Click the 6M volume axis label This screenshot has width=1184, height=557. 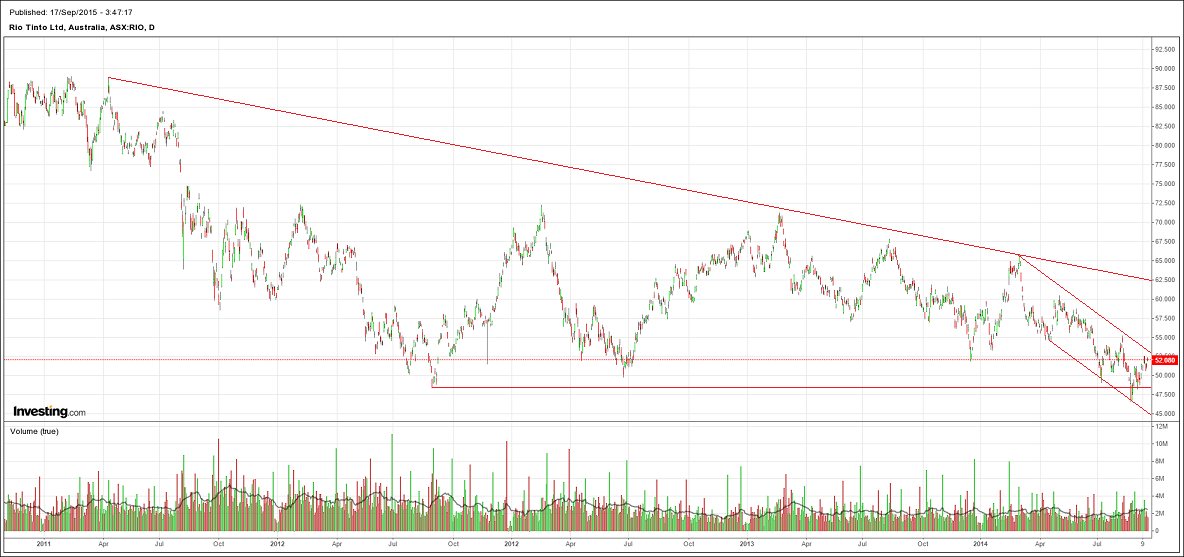(x=1159, y=478)
